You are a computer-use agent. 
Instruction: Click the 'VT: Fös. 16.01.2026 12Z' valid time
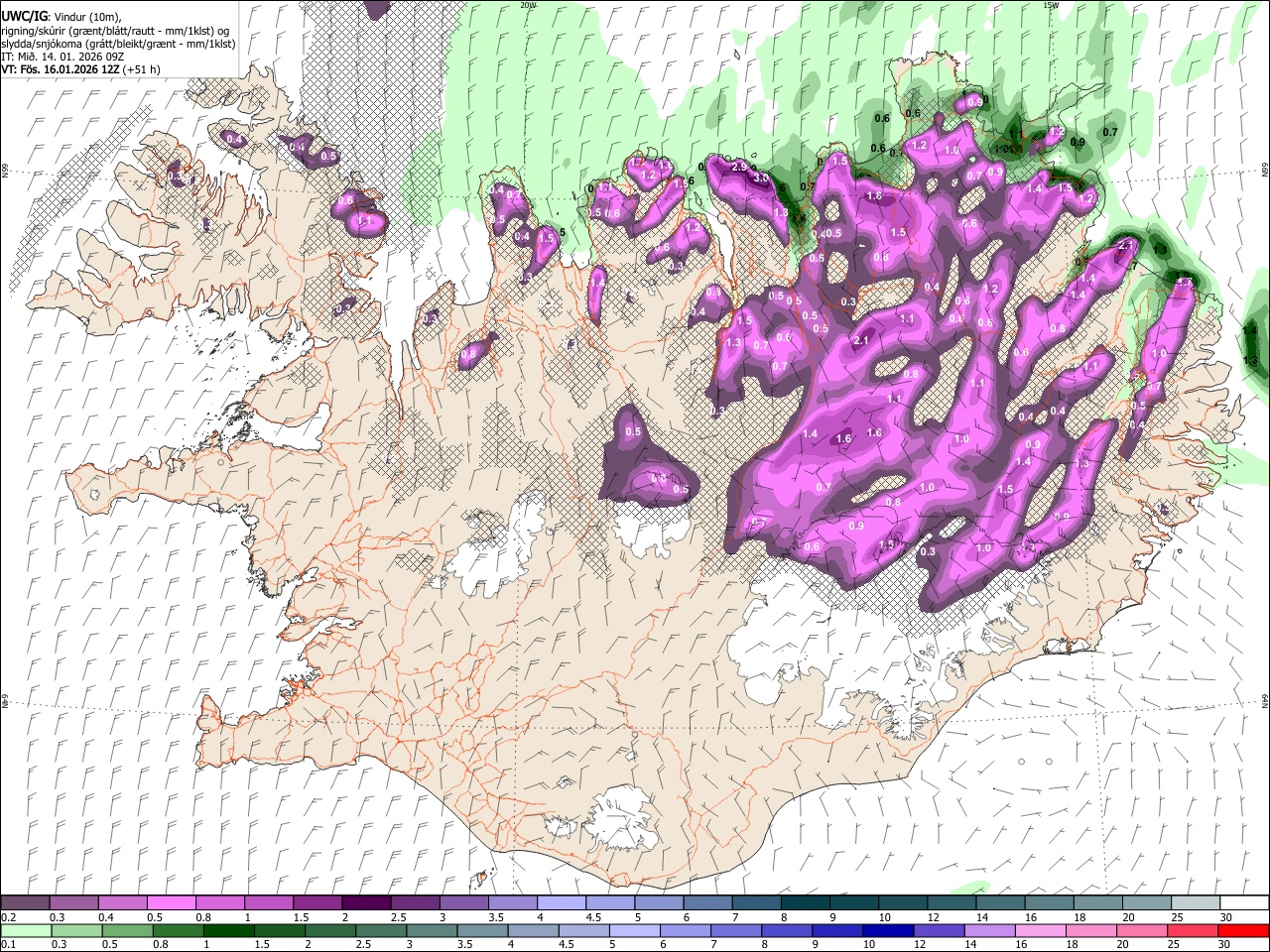(x=62, y=69)
